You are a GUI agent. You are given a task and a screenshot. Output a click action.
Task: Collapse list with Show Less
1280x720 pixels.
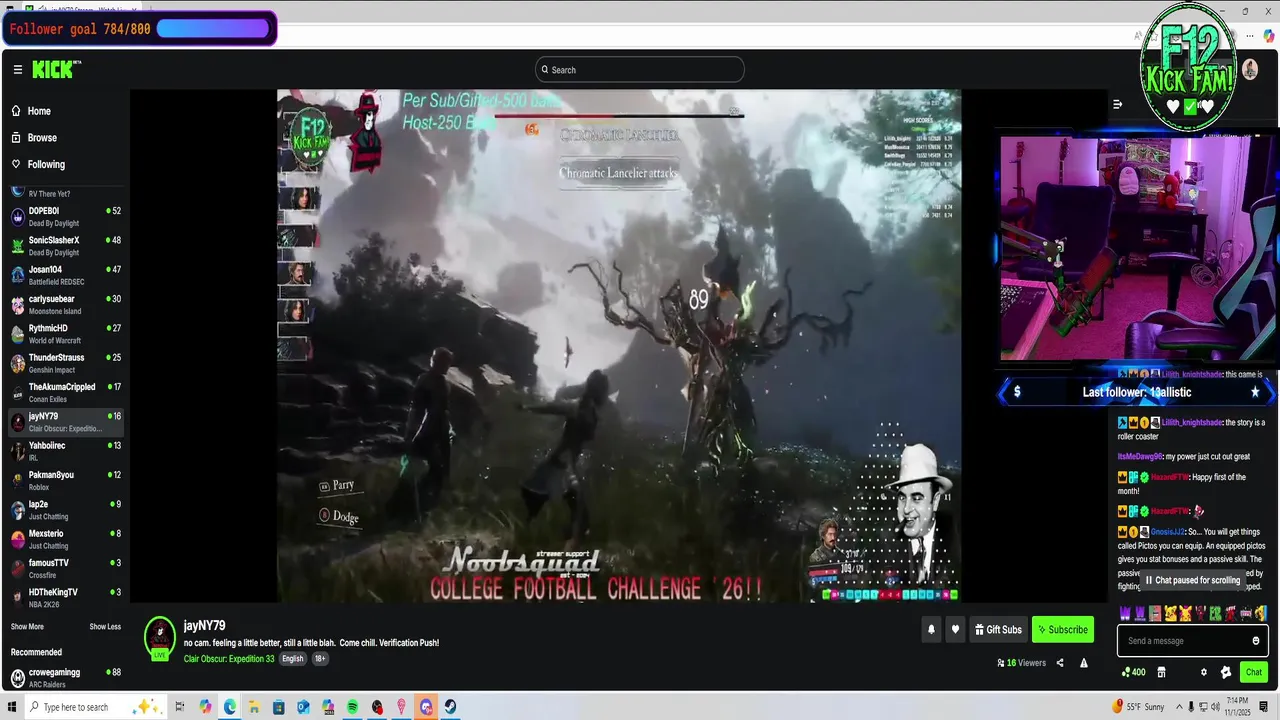(x=105, y=627)
